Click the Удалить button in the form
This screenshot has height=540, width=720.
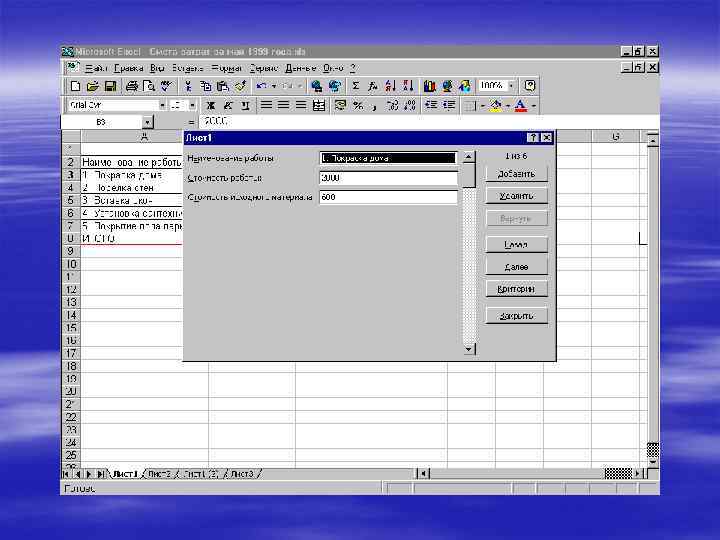(517, 196)
